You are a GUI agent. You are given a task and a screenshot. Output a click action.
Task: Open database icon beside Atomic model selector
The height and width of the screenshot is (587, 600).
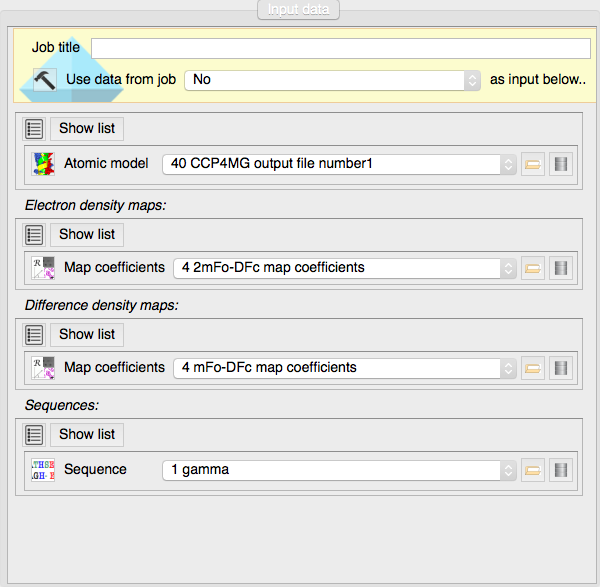pyautogui.click(x=561, y=164)
